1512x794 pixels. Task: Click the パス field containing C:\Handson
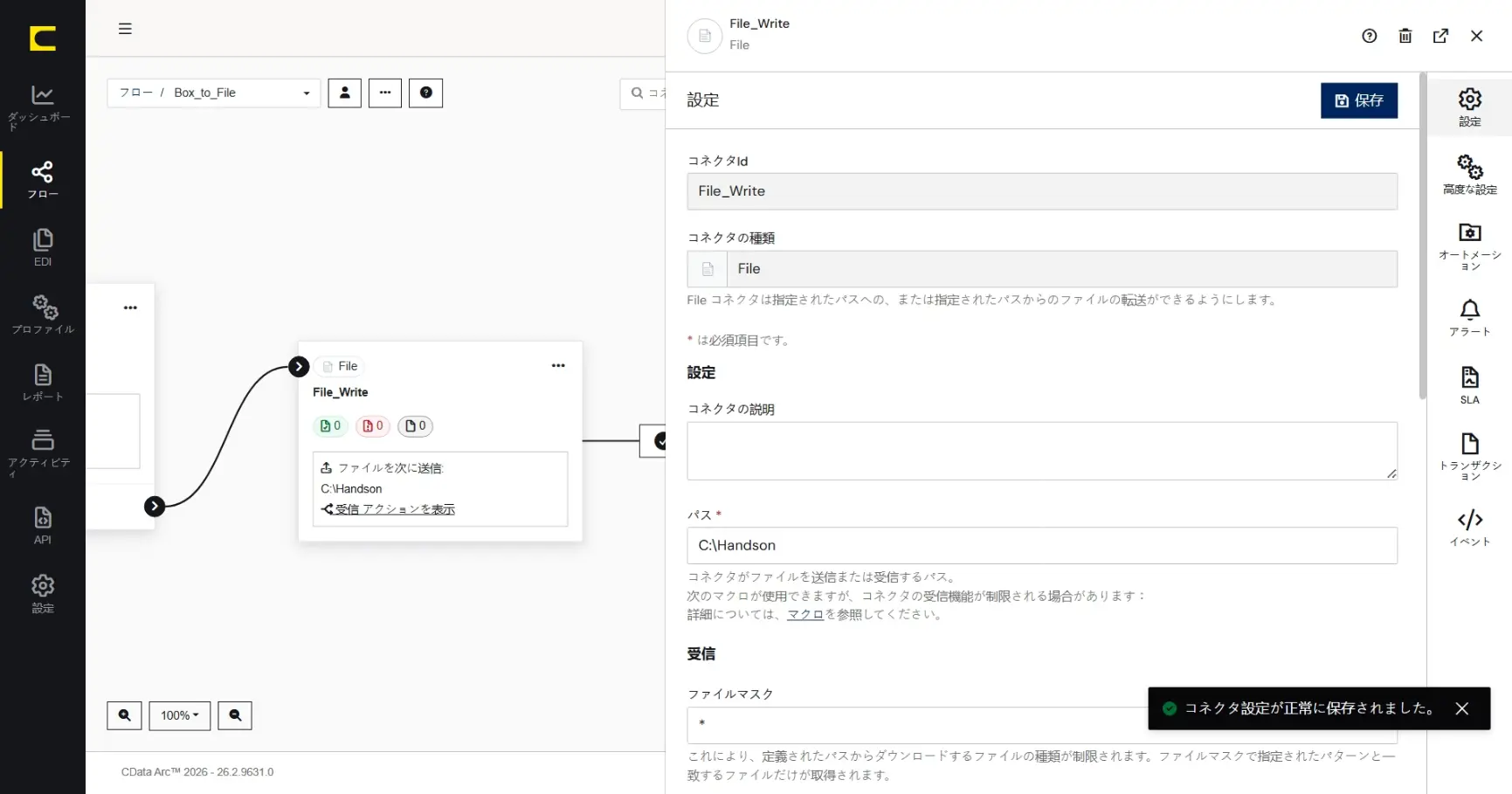[1042, 545]
